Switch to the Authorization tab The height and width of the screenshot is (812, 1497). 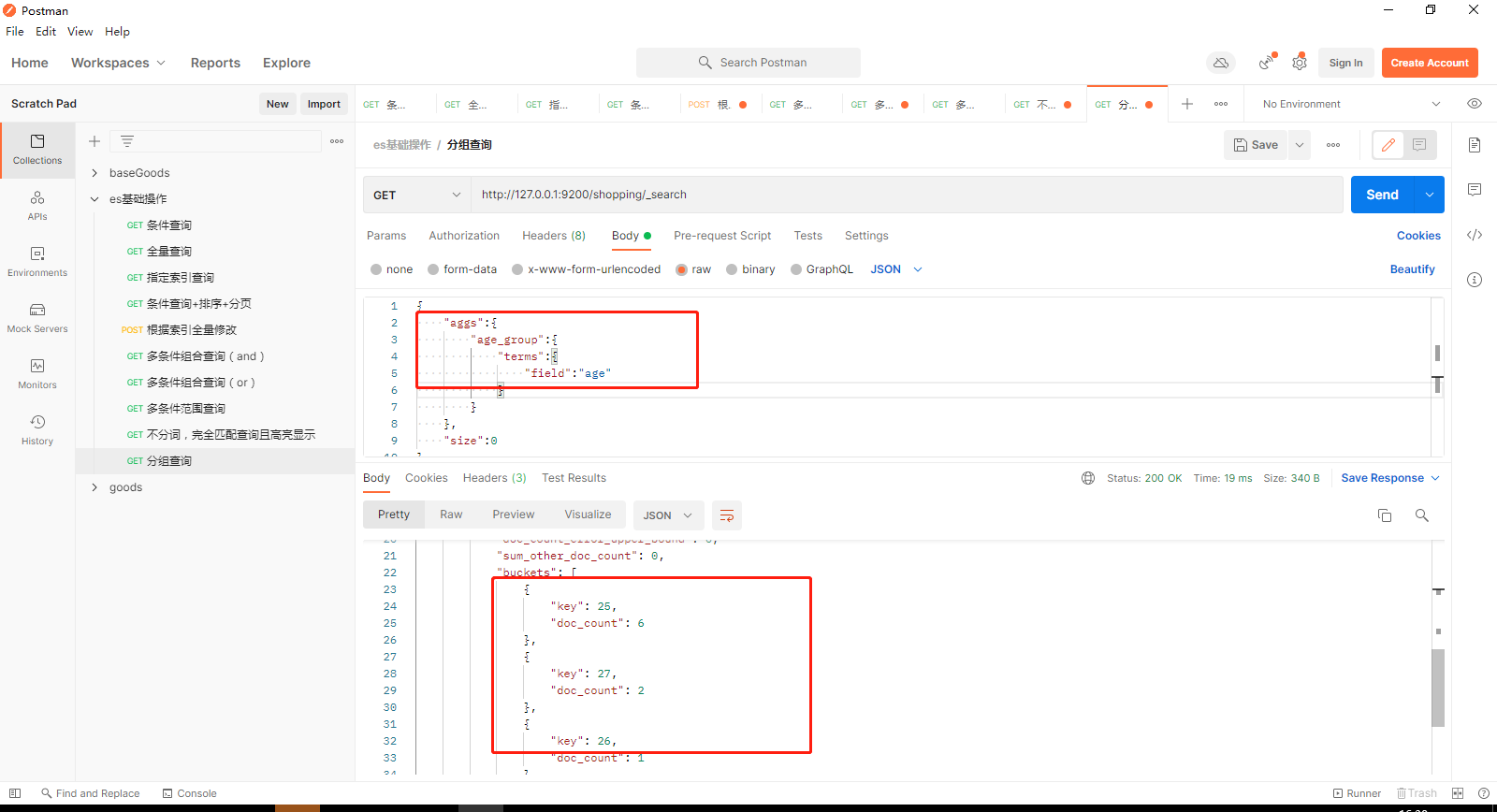(464, 236)
